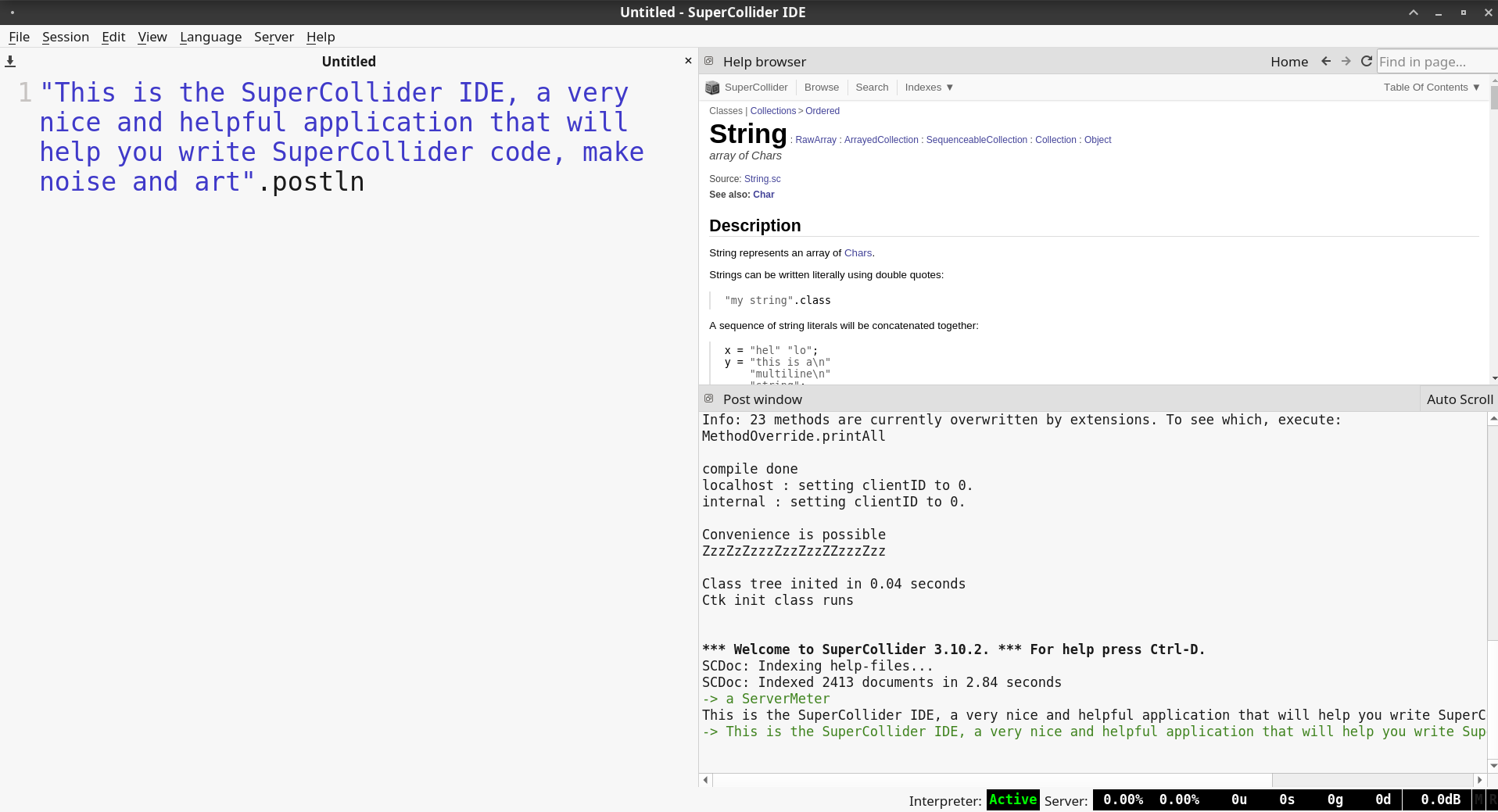
Task: Open the Browse page in help
Action: tap(821, 88)
